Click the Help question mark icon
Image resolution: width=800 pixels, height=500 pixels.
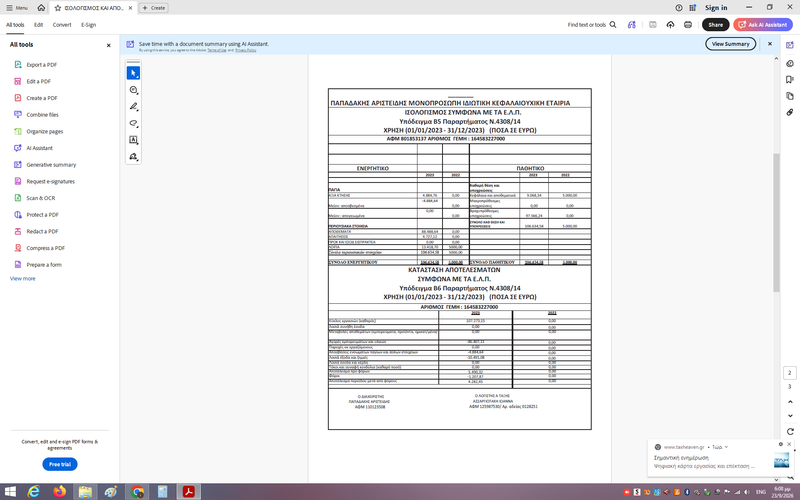(679, 8)
